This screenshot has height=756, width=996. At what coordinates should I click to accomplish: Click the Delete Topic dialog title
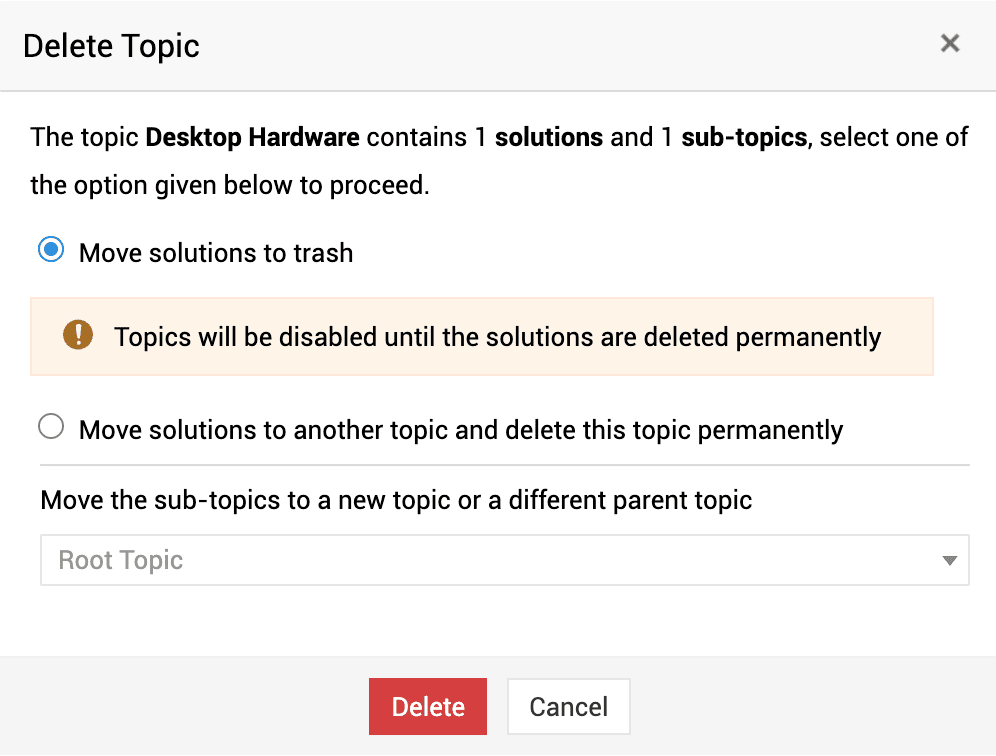pos(111,46)
